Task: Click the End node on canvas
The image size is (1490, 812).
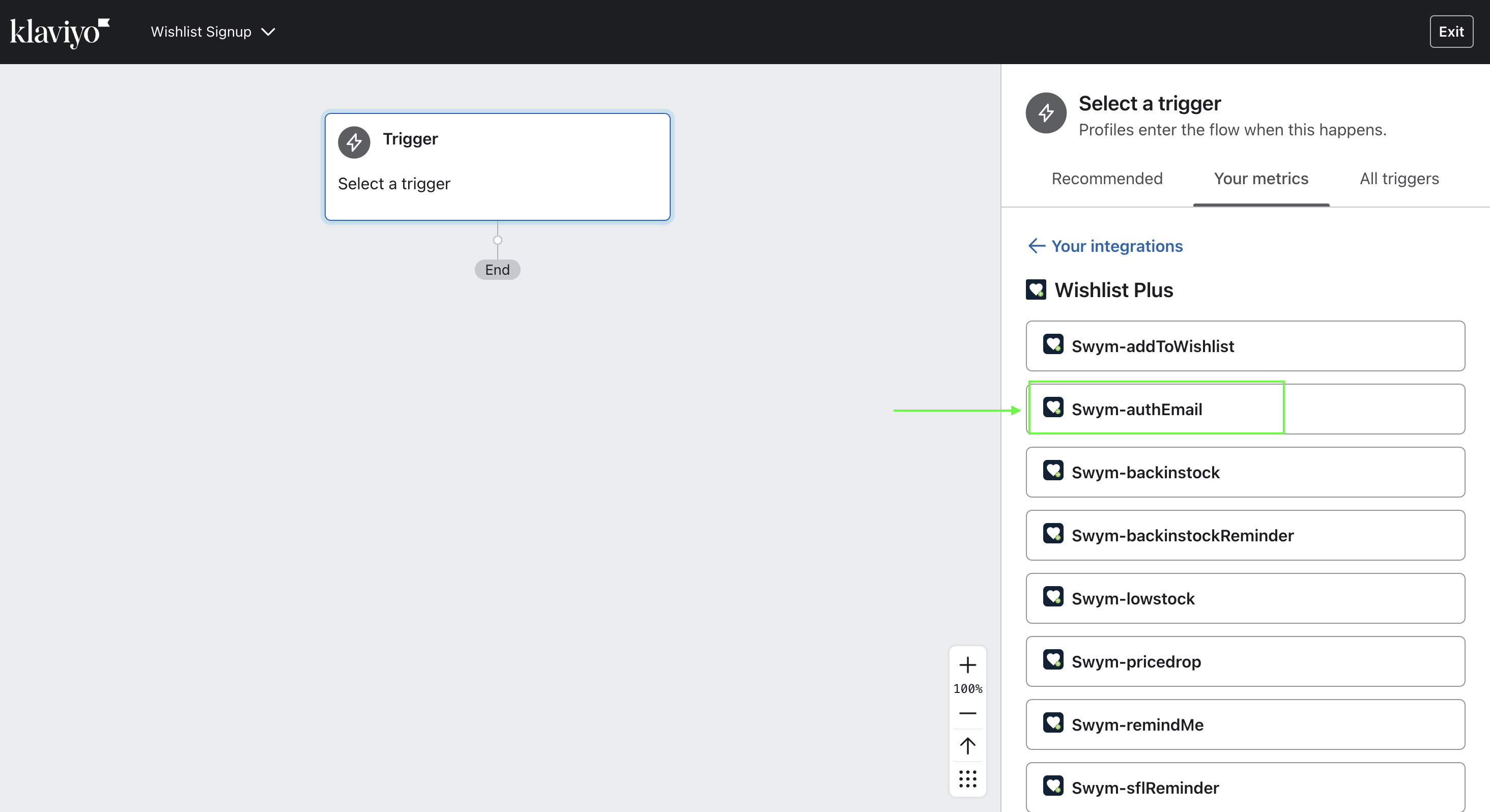Action: tap(497, 270)
